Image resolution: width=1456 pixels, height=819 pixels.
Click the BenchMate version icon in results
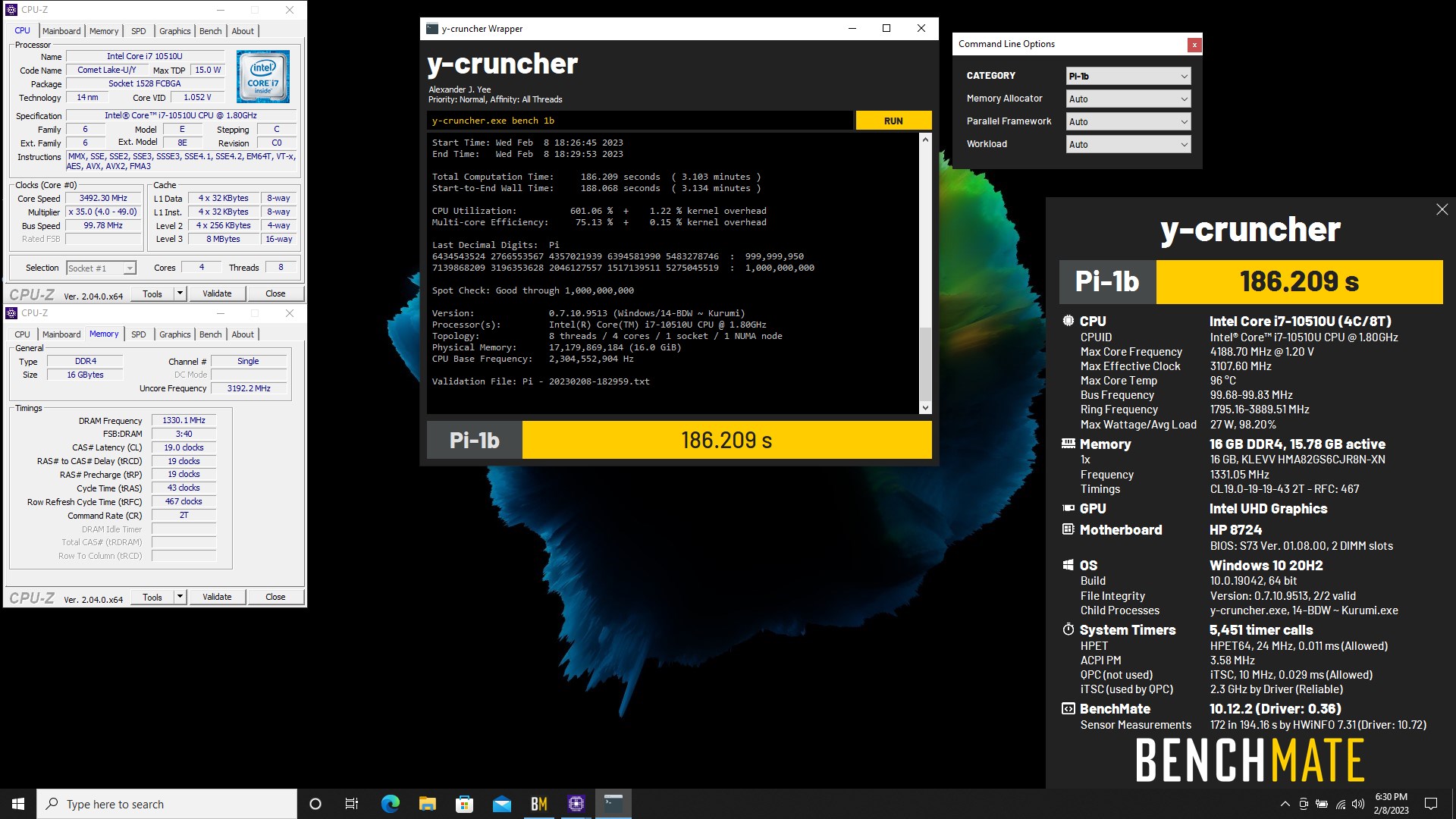1068,708
